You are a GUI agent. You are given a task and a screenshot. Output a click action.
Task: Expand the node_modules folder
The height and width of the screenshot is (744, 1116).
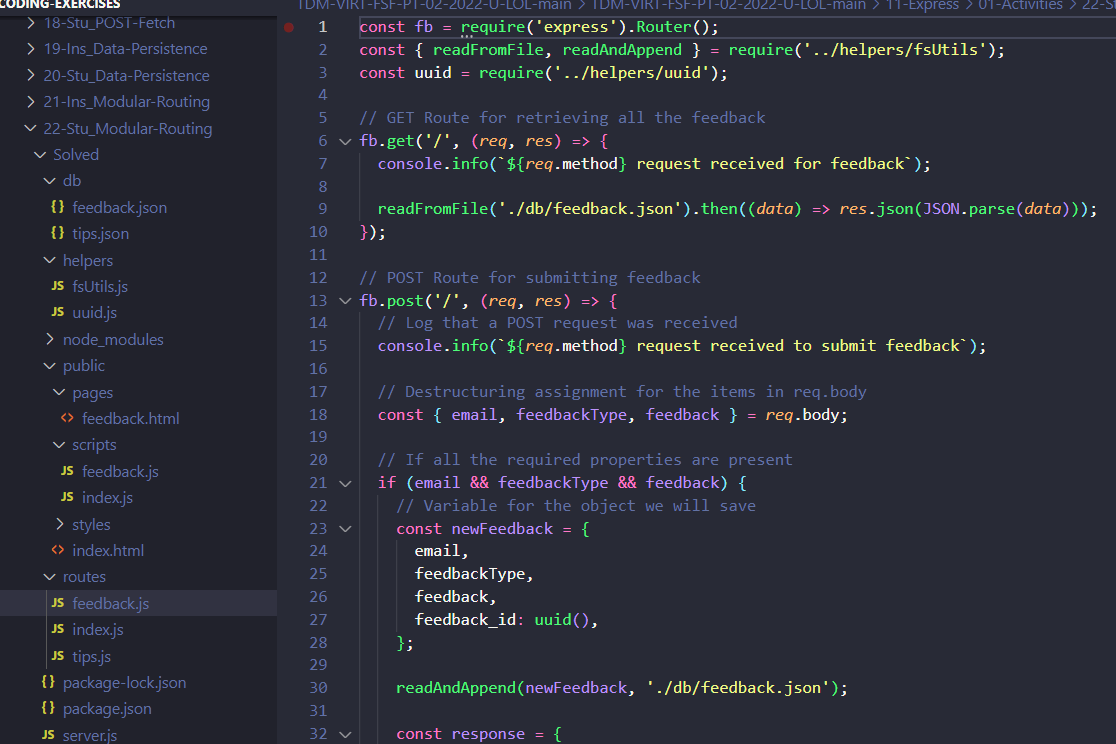coord(50,340)
